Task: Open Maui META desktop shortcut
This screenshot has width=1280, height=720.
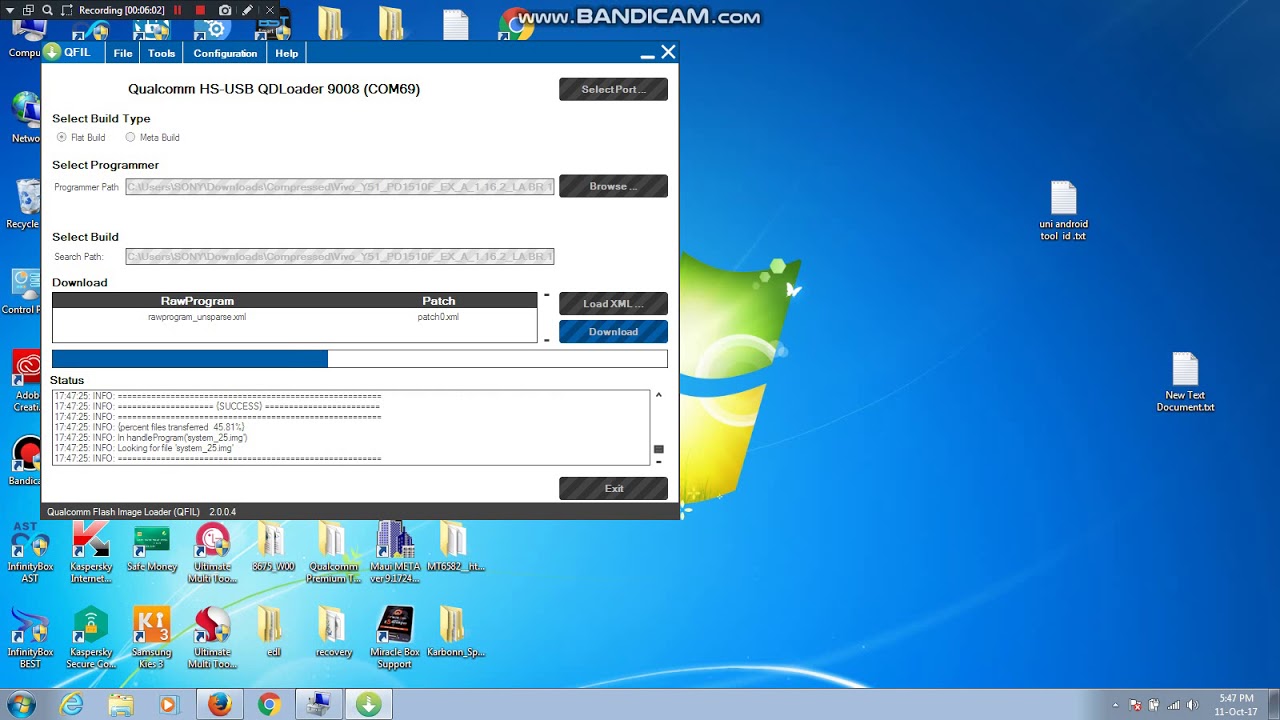Action: (x=395, y=553)
